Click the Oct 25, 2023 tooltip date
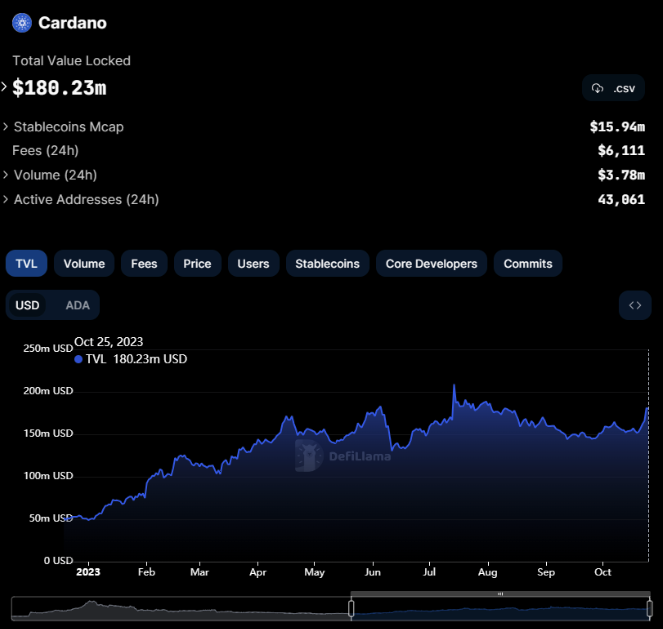 click(109, 342)
